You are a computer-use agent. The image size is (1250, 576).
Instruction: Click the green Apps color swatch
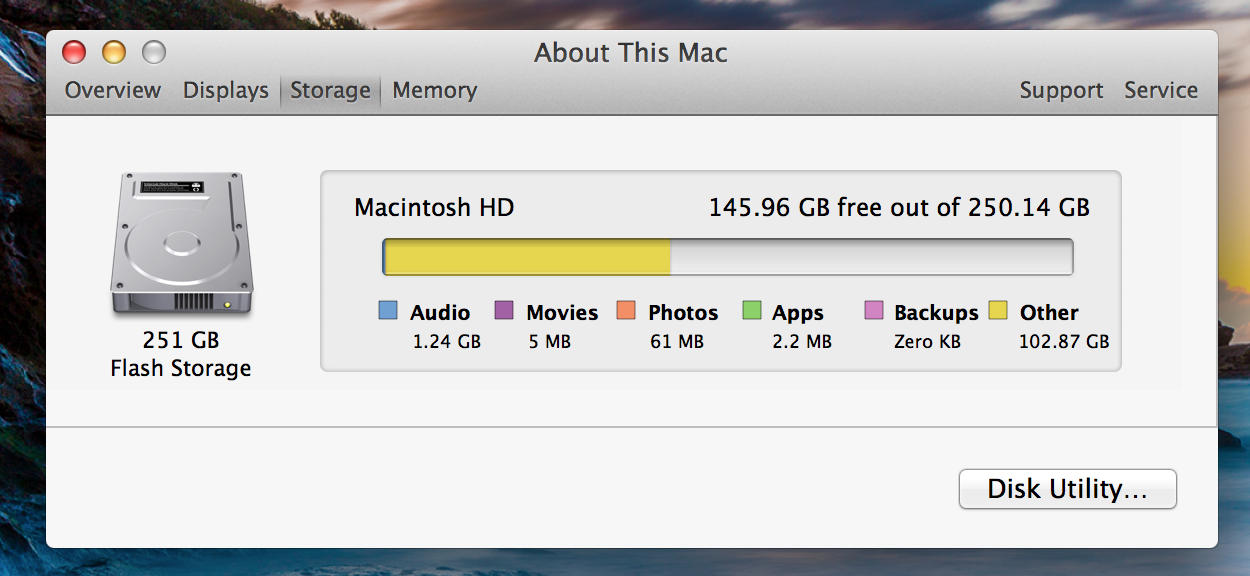[x=752, y=310]
